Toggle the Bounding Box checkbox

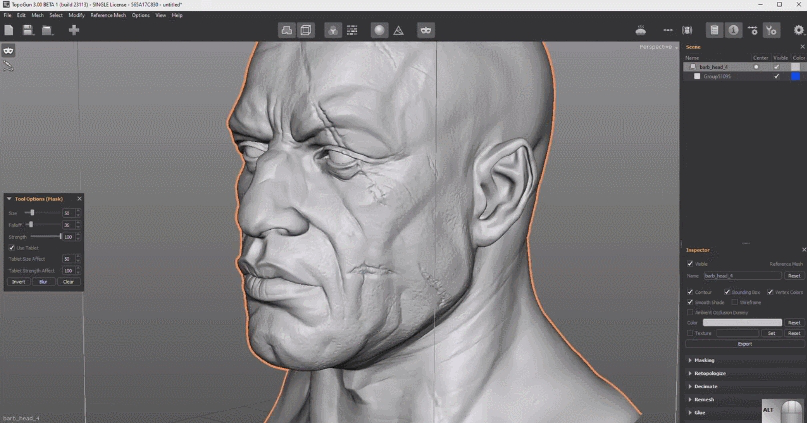click(x=727, y=292)
